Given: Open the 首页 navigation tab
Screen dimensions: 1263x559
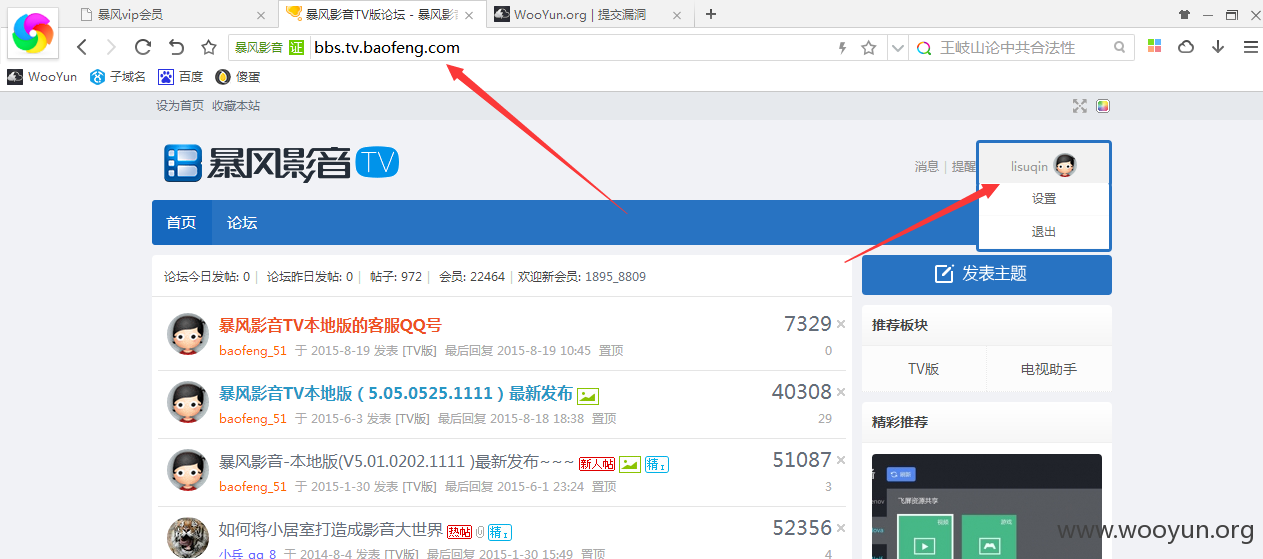Looking at the screenshot, I should click(182, 222).
